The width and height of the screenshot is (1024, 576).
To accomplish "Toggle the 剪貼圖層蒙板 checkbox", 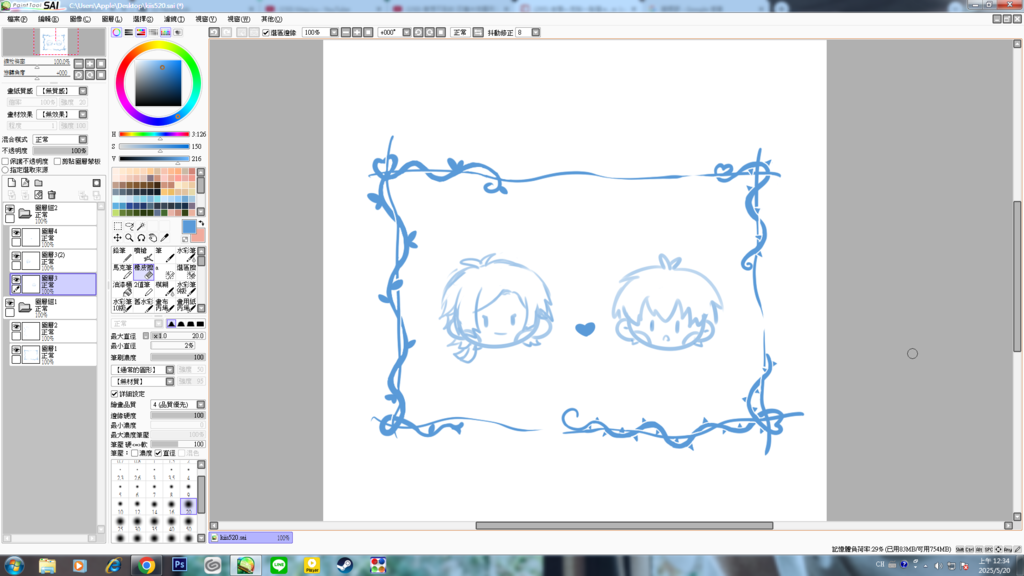I will pos(57,161).
